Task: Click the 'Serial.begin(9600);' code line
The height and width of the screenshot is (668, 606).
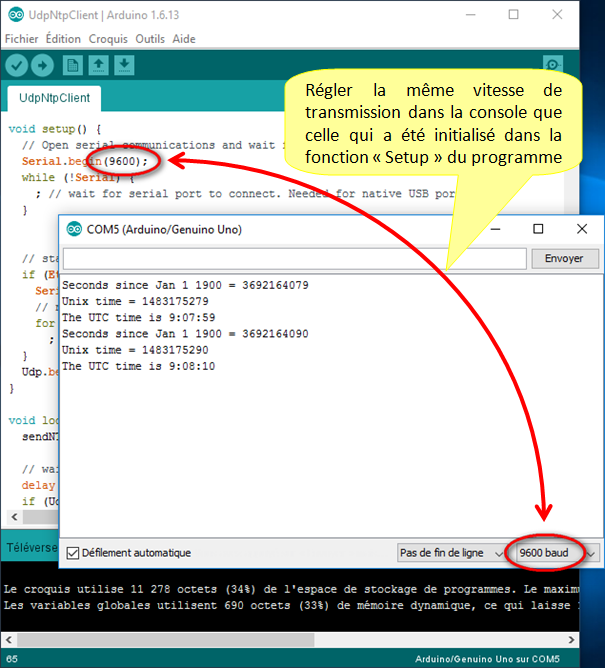Action: [84, 161]
